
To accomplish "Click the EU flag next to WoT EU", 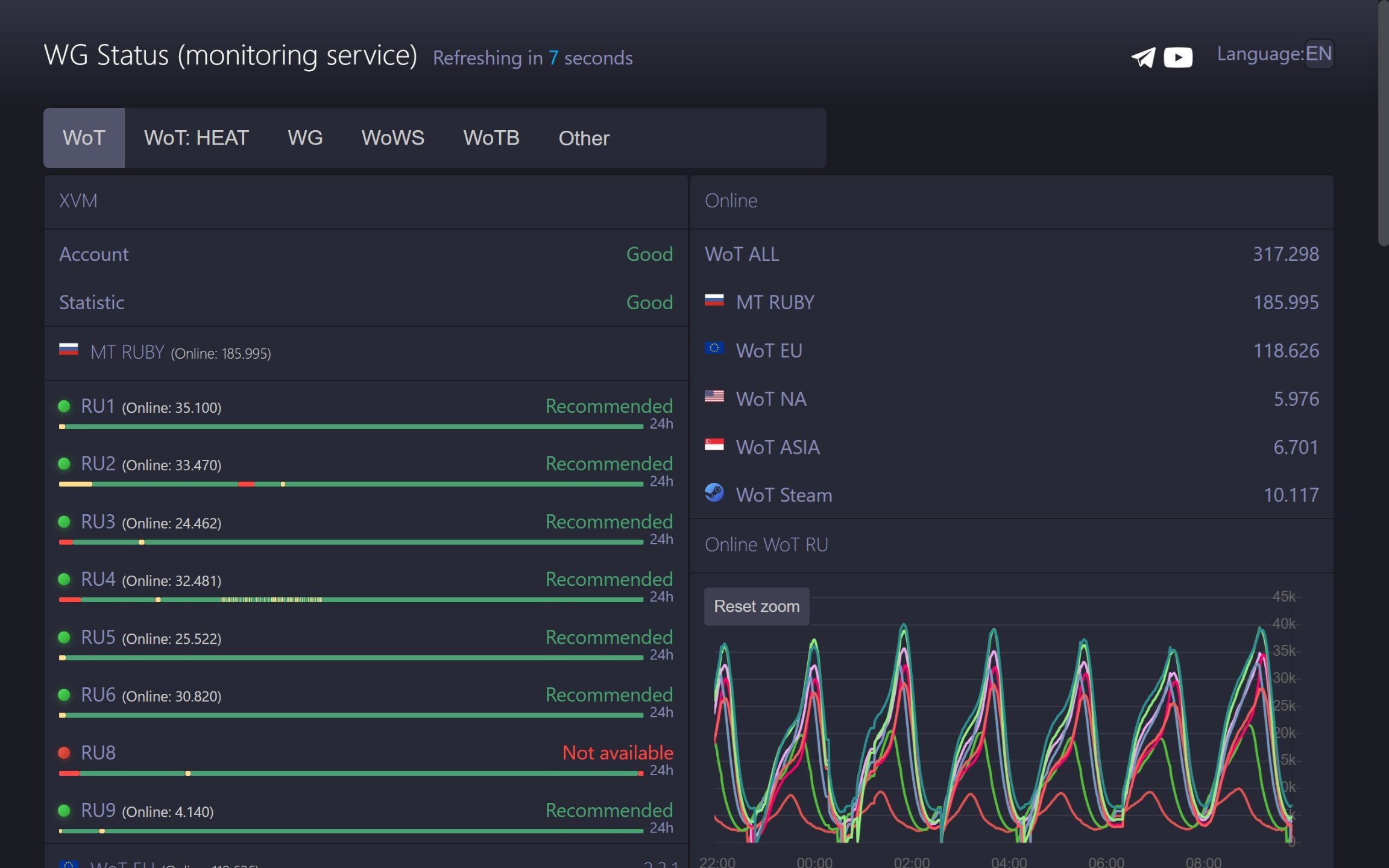I will [x=714, y=348].
